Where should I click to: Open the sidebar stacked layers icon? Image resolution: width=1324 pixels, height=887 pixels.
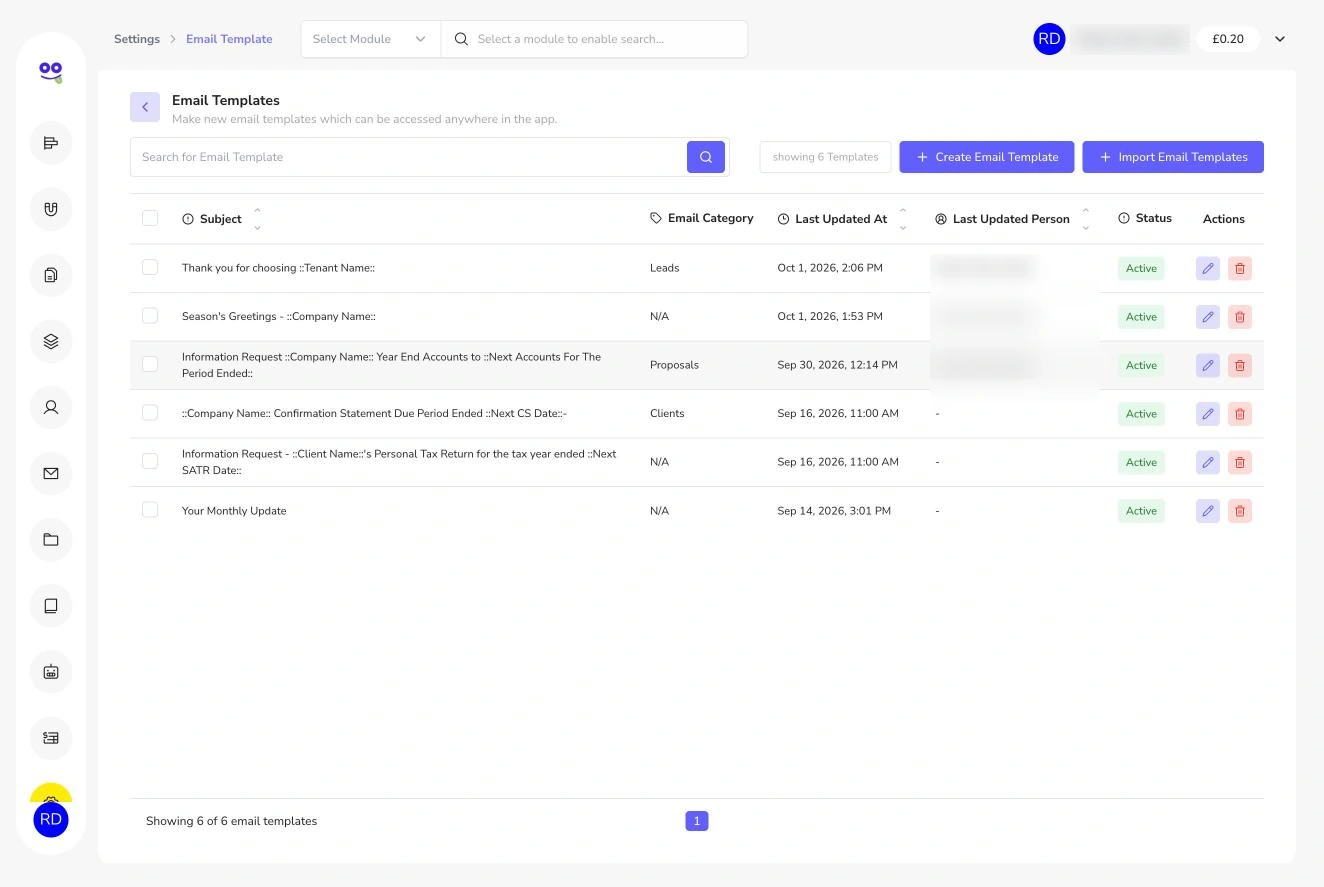click(x=51, y=341)
